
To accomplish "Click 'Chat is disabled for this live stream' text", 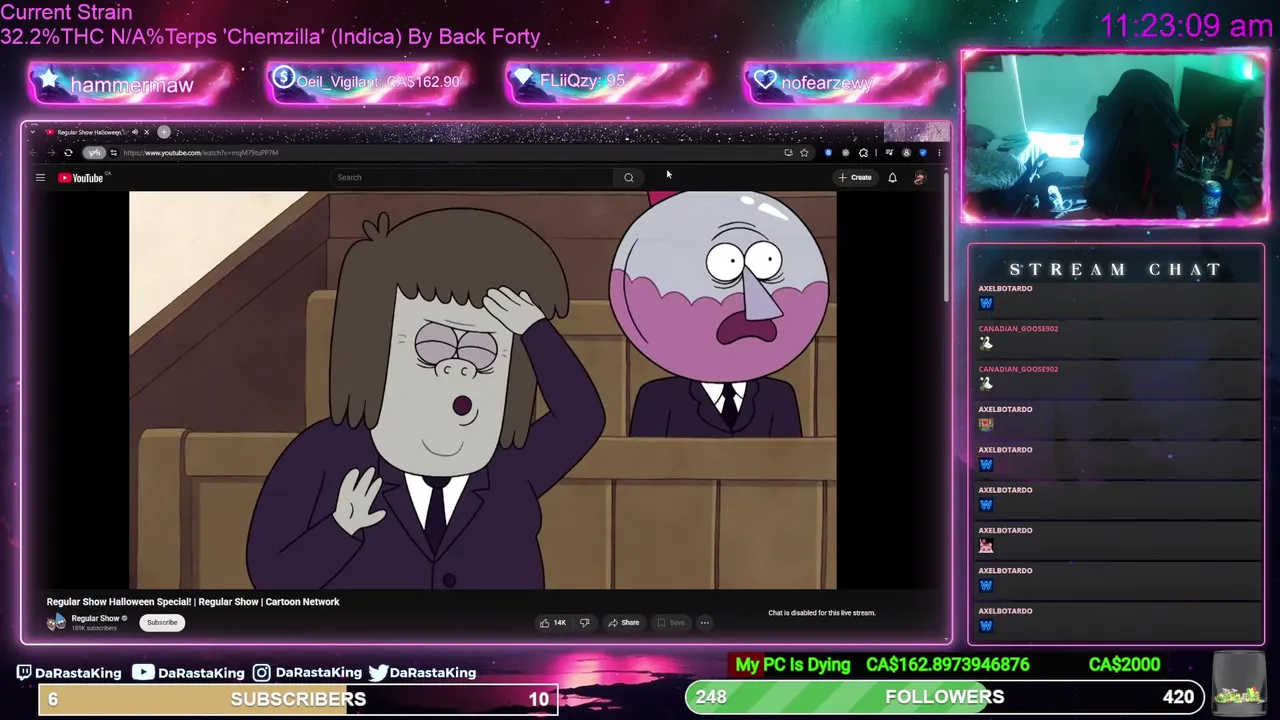I will click(822, 613).
